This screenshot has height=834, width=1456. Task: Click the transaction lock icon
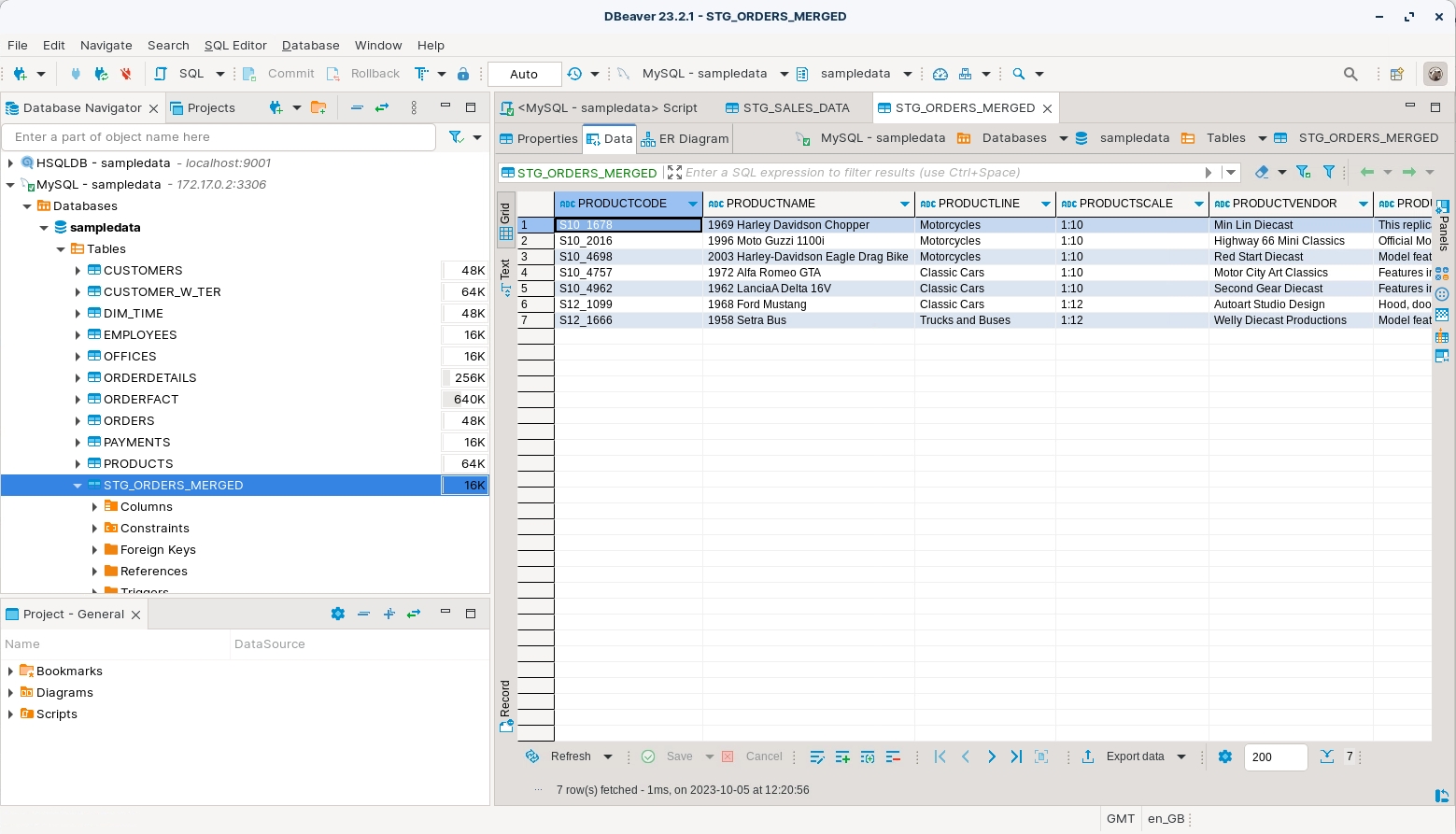(x=463, y=74)
